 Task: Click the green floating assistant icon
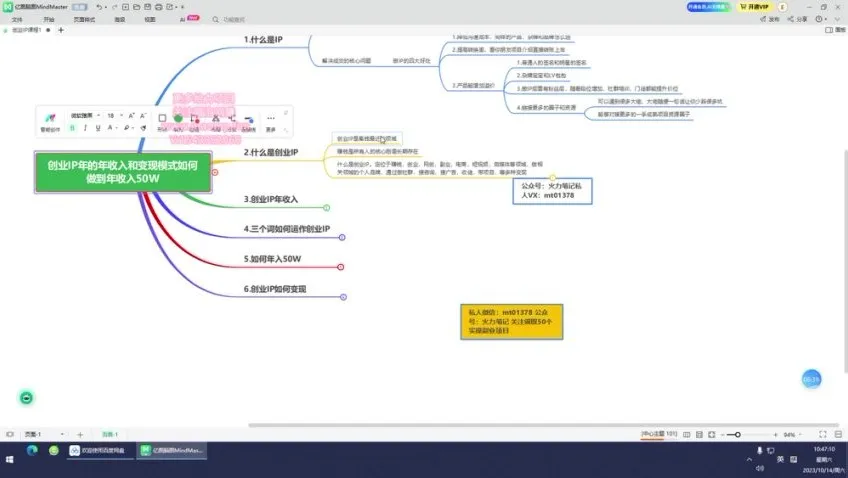(x=27, y=397)
